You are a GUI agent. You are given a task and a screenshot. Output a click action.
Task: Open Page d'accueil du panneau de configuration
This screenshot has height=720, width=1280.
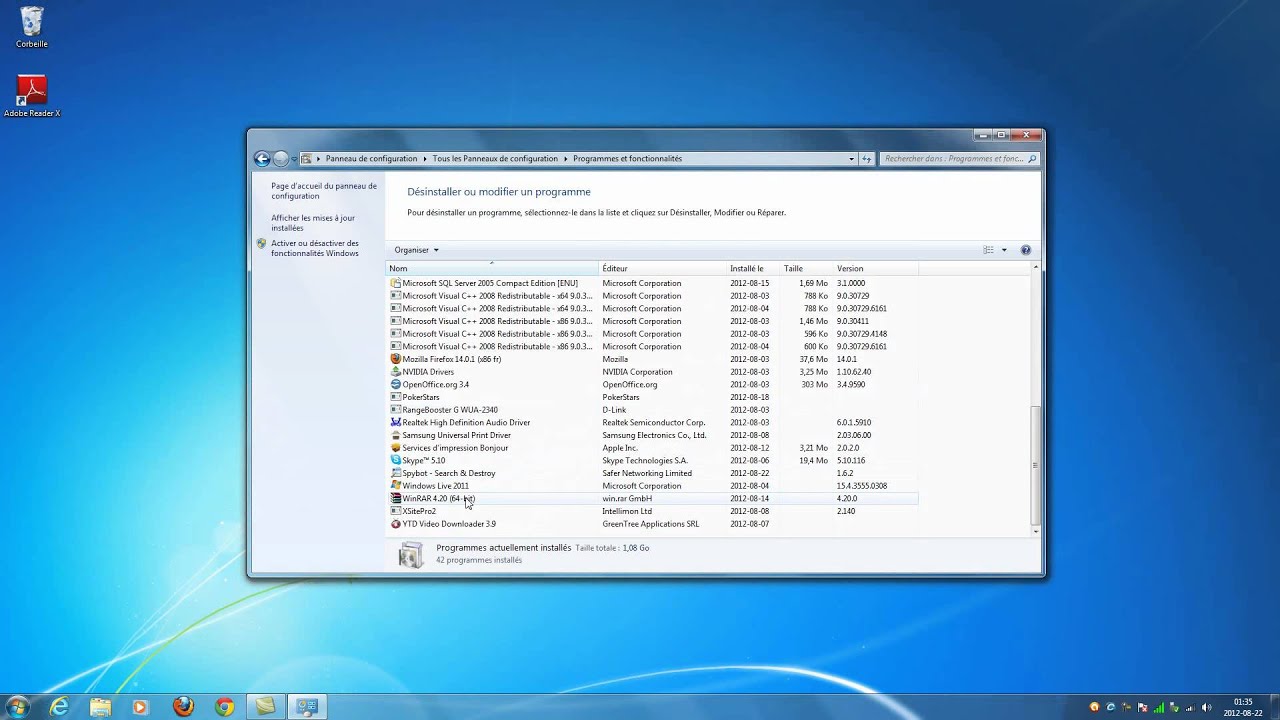[324, 191]
